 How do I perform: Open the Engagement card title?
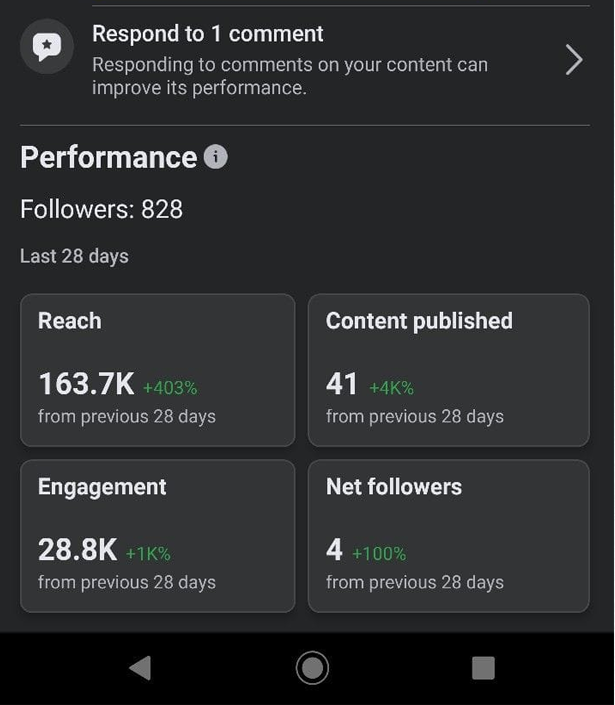[x=102, y=487]
